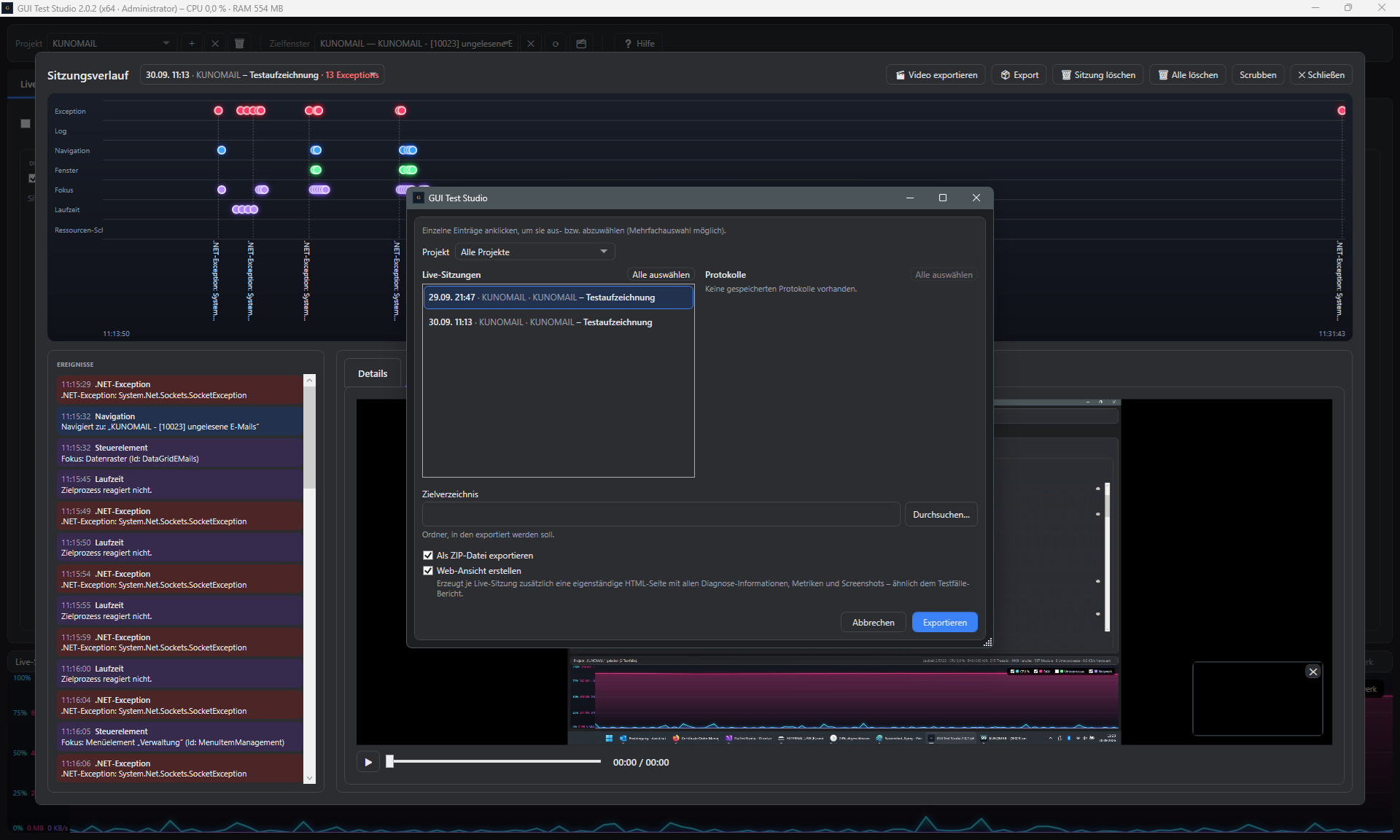
Task: Click the Durchsuchen... button
Action: [x=941, y=514]
